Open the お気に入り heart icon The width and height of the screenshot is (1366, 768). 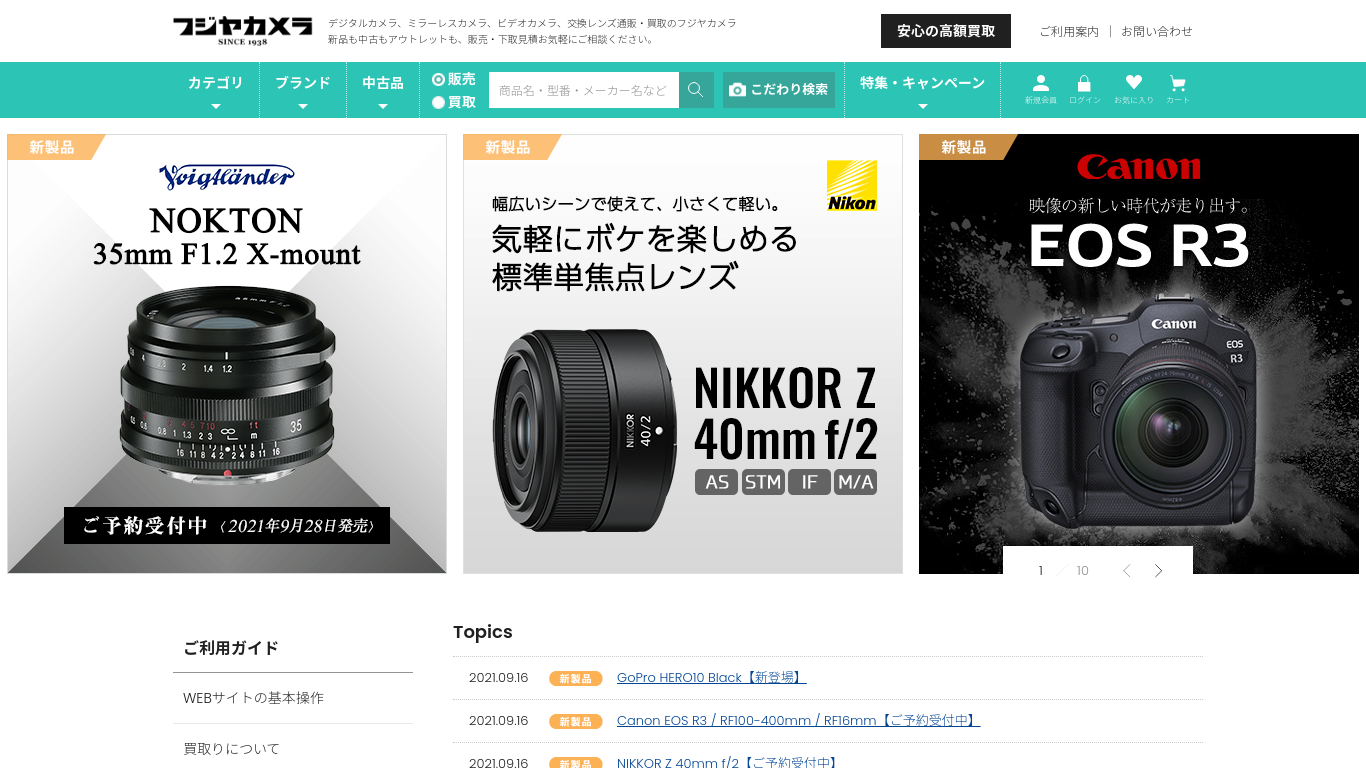click(1133, 89)
